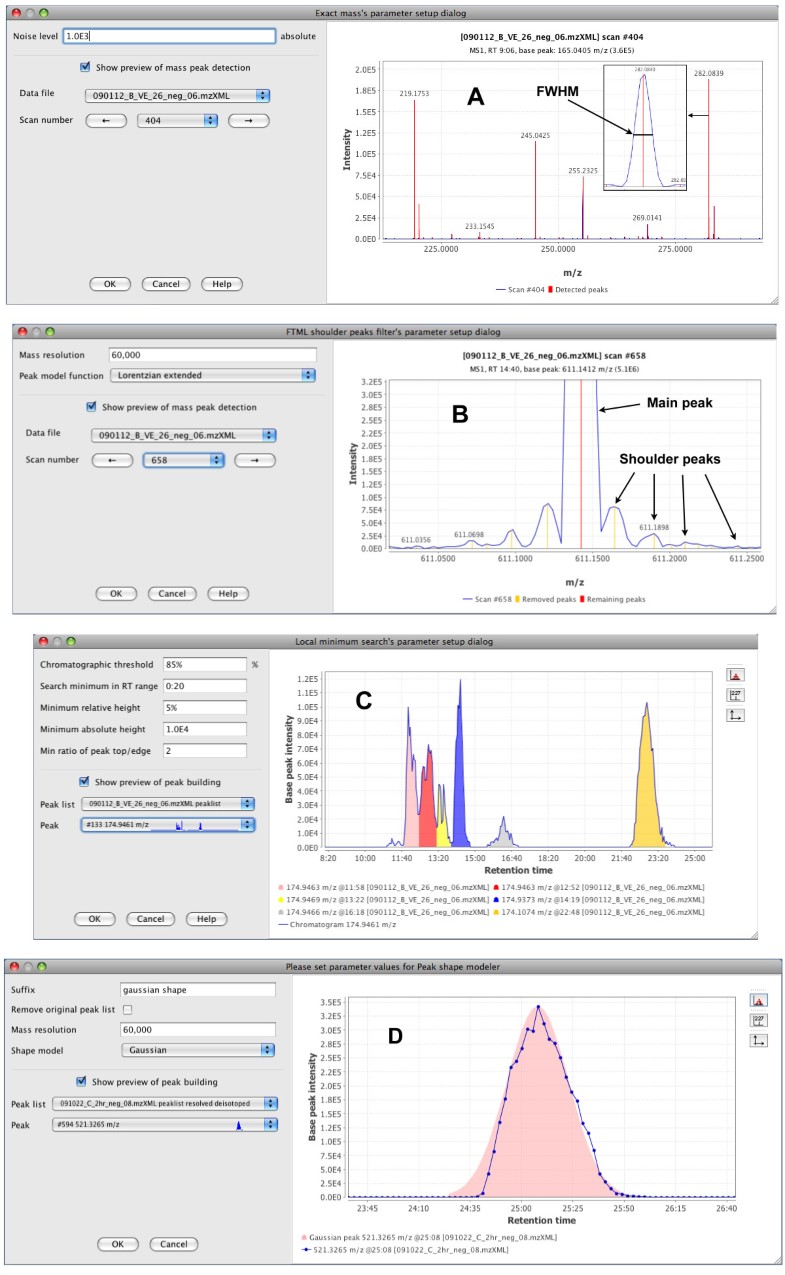Open Data file dropdown in FTML shoulder peaks dialog
The width and height of the screenshot is (785, 1275).
click(x=183, y=435)
